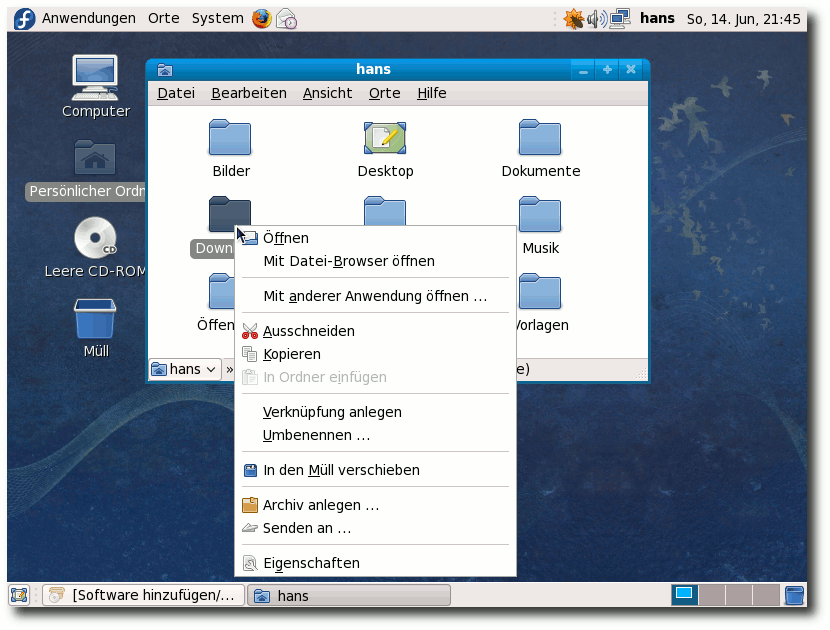Click the network connection tray icon
This screenshot has width=830, height=630.
click(621, 18)
